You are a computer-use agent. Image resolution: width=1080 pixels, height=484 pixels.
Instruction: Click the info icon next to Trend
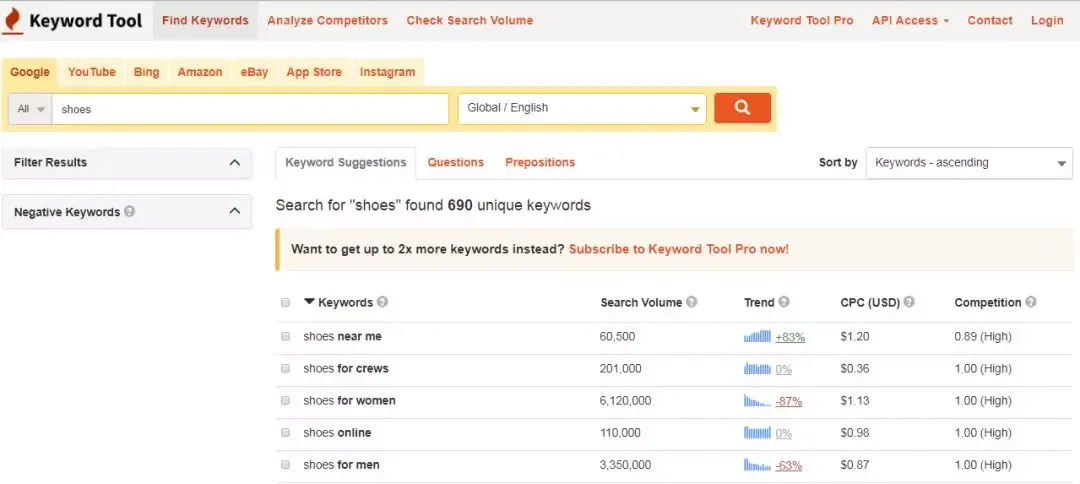pyautogui.click(x=784, y=302)
